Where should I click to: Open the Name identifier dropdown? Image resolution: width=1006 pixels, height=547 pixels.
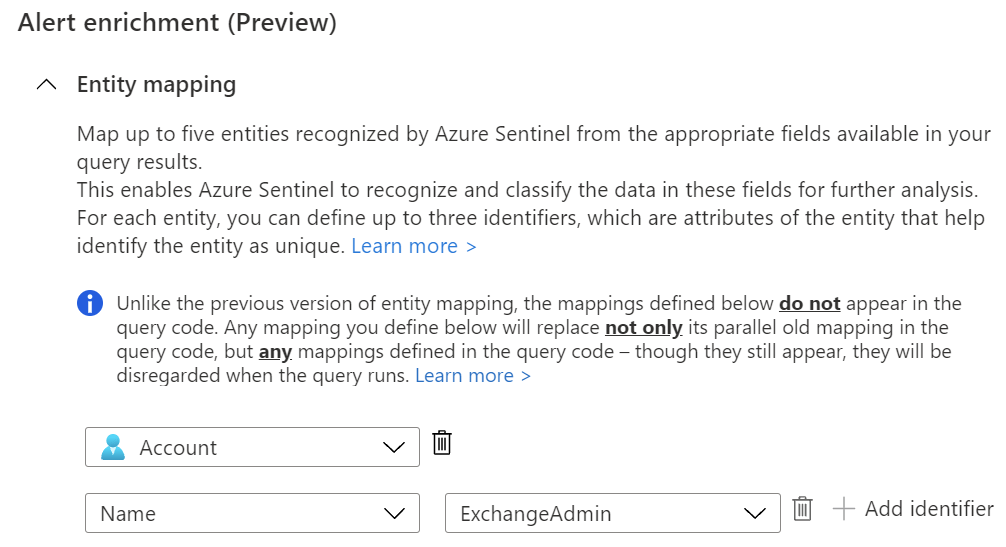(x=252, y=514)
